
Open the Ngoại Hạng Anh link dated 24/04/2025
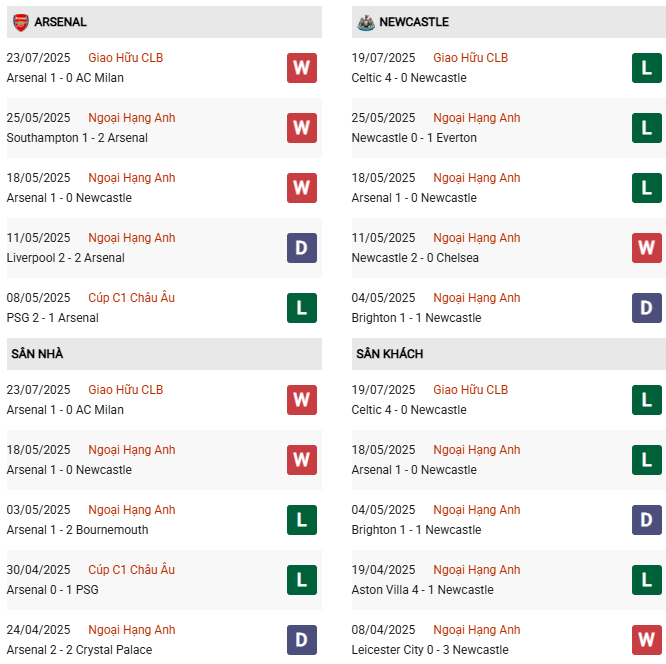[x=131, y=630]
